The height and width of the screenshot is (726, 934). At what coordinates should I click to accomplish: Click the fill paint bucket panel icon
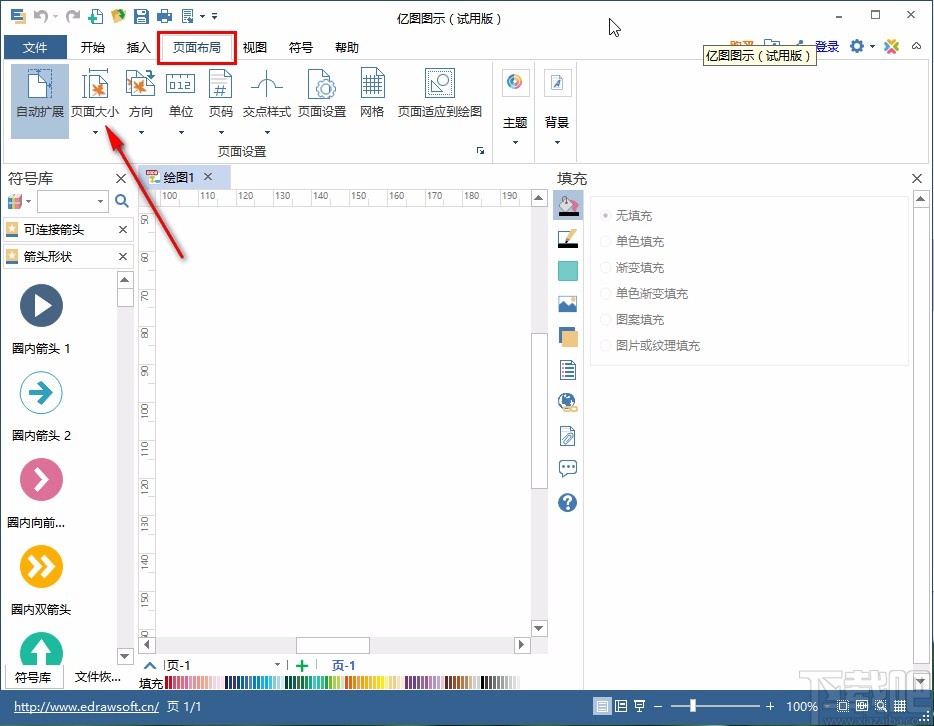click(568, 205)
